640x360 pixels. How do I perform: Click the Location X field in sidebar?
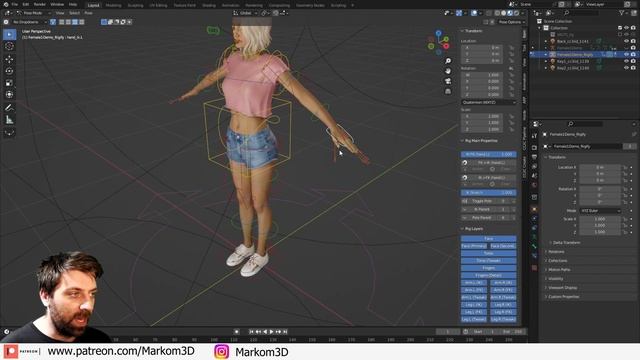coord(482,47)
